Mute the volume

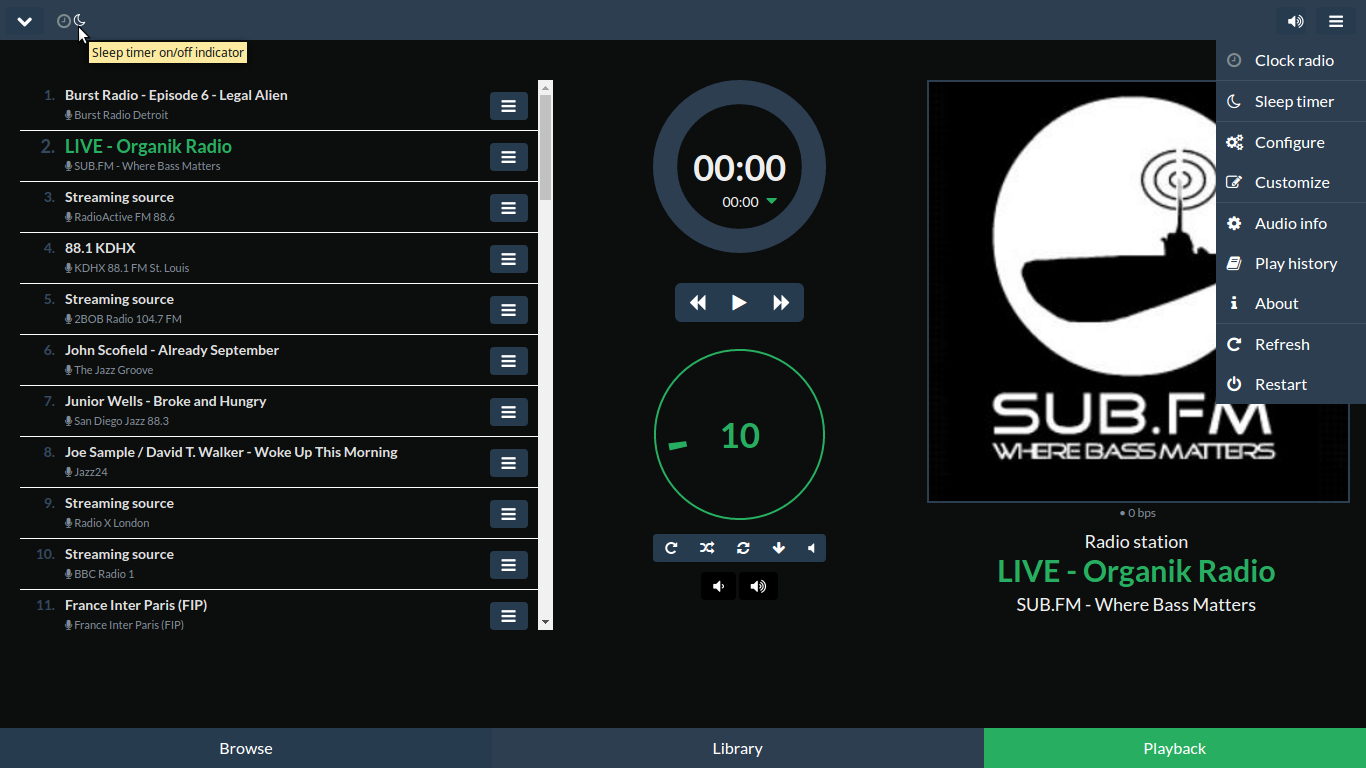click(811, 548)
